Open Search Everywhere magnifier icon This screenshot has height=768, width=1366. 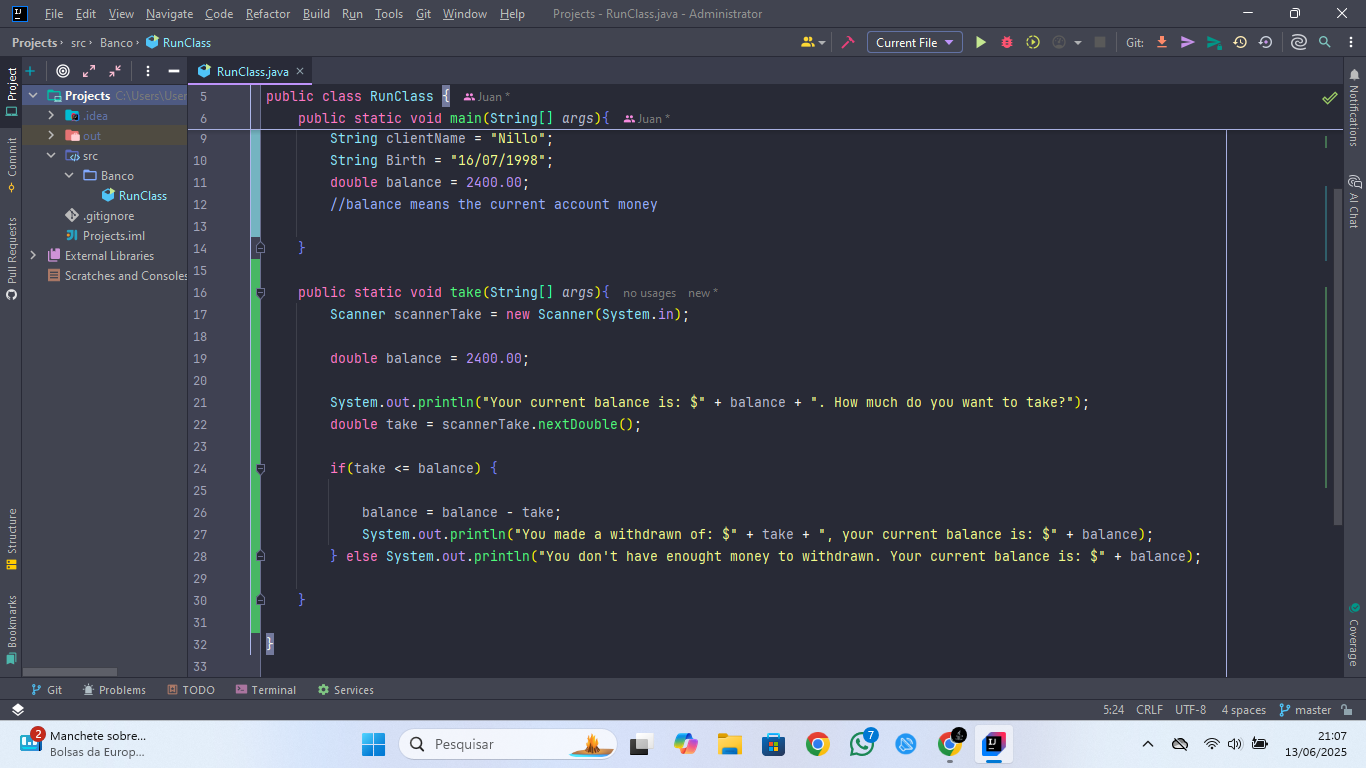pos(1324,42)
